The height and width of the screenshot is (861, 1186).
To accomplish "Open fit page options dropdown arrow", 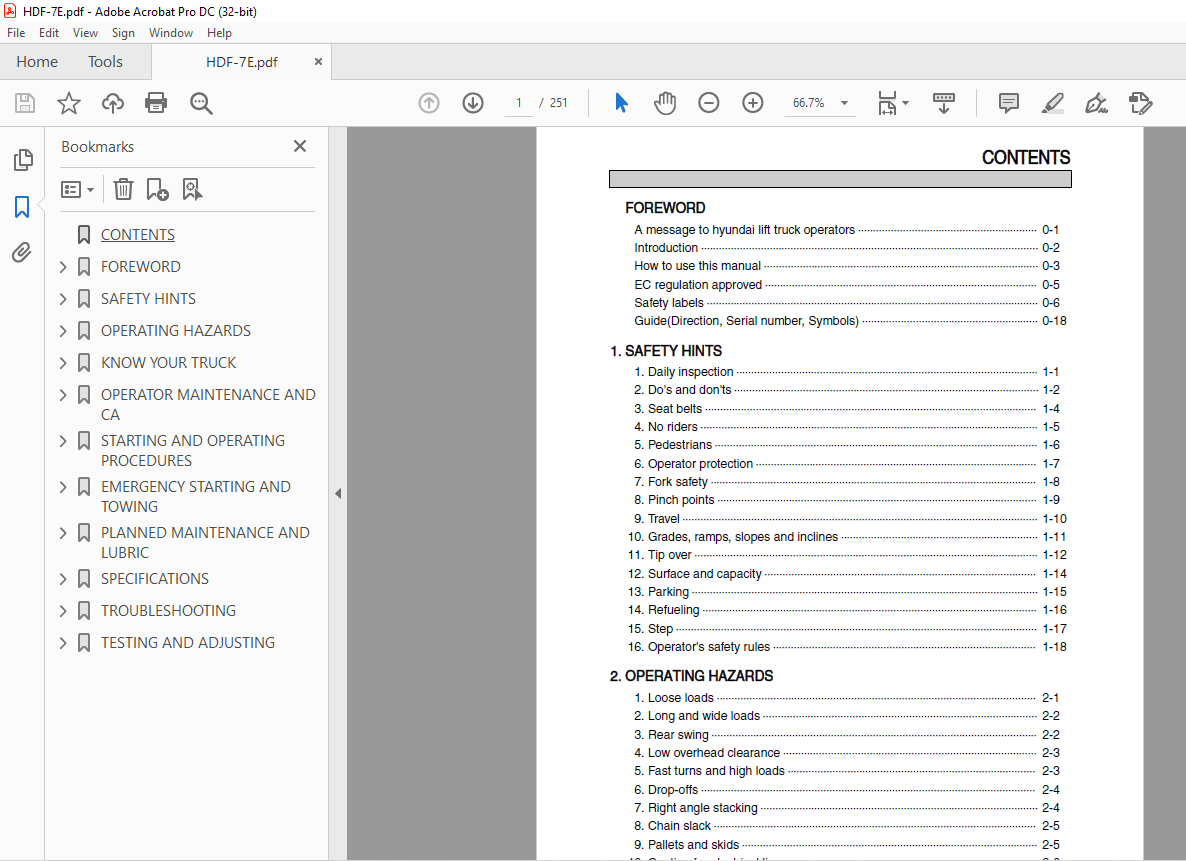I will pos(905,103).
